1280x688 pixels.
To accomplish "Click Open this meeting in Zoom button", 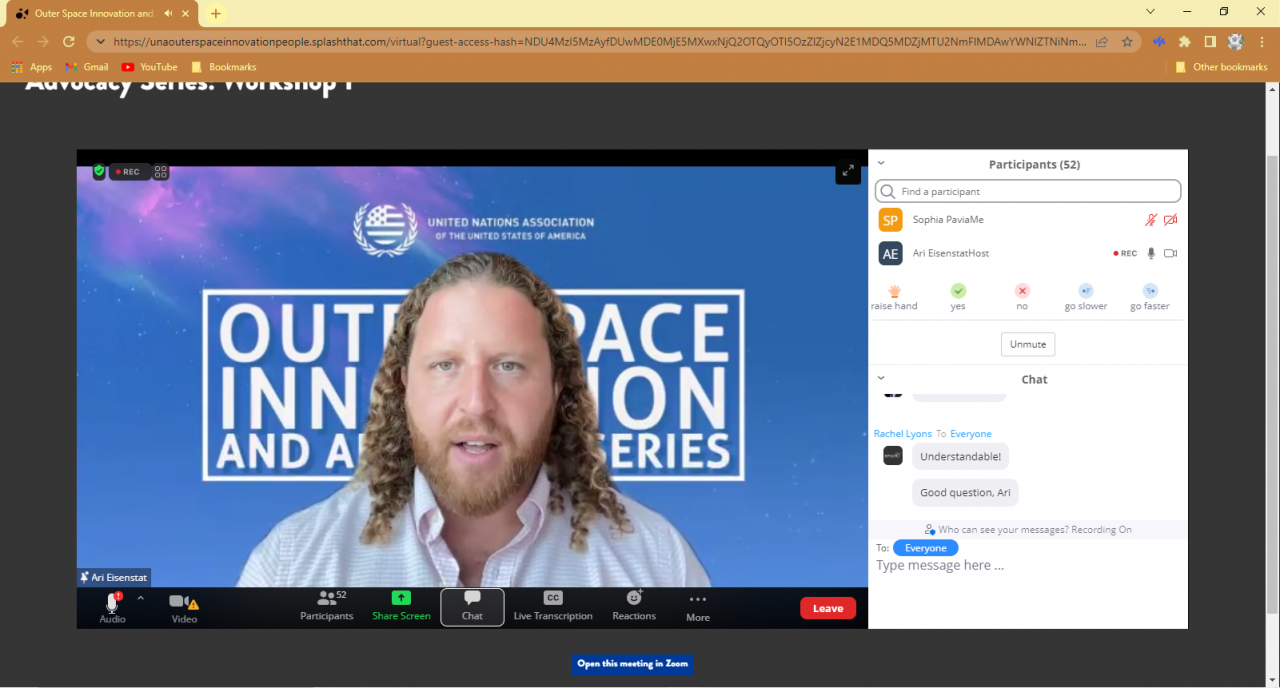I will tap(633, 664).
